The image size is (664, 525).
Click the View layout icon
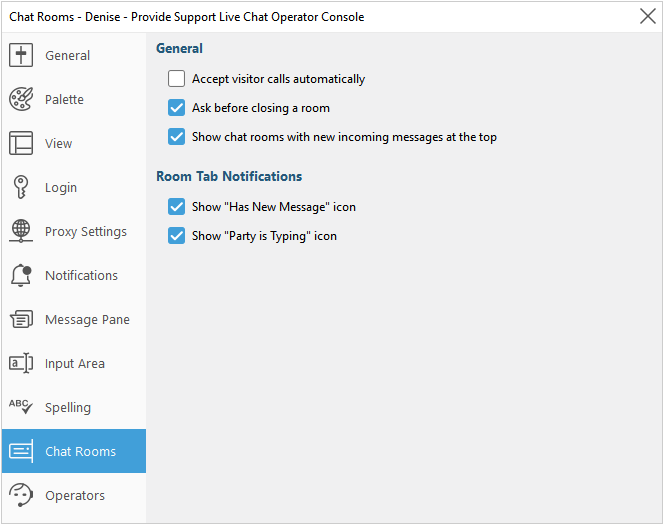[21, 143]
